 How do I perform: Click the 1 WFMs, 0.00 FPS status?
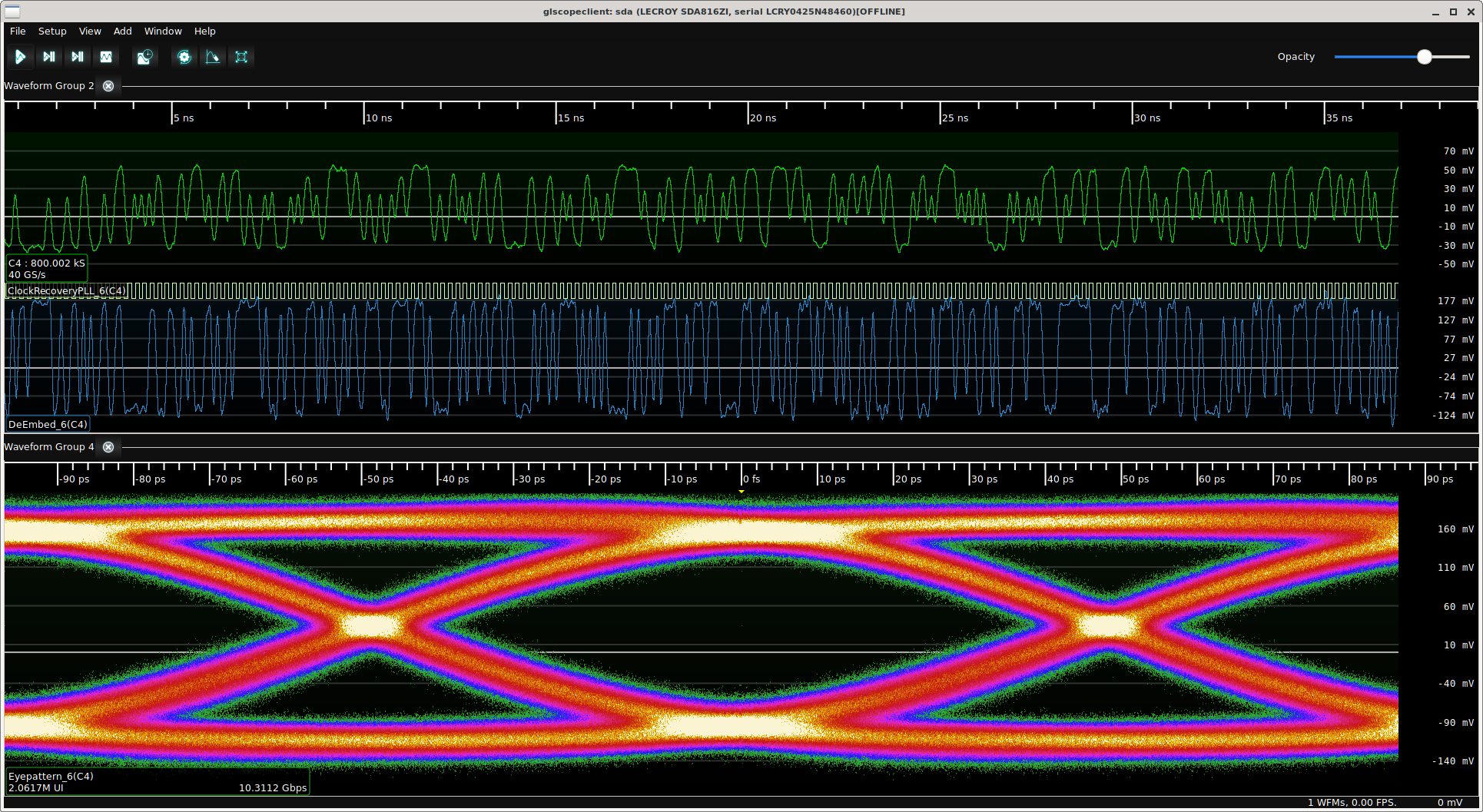coord(1352,803)
